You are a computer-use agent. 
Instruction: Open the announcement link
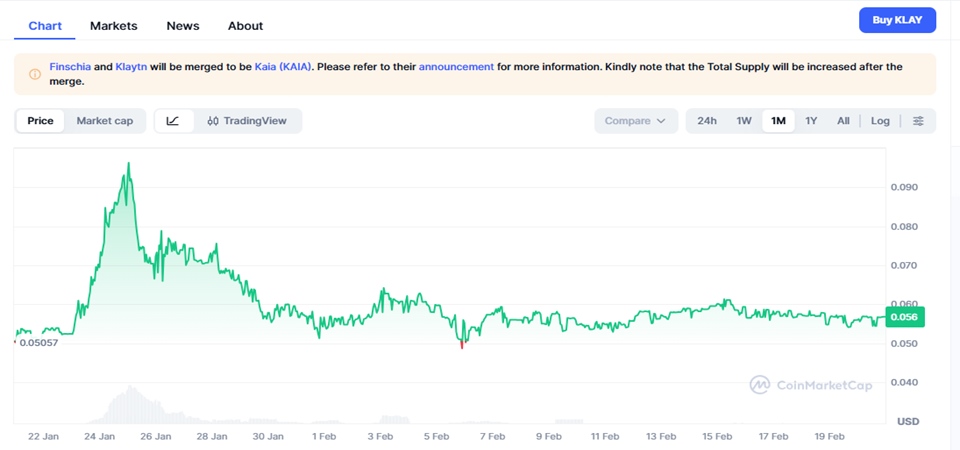[x=456, y=67]
